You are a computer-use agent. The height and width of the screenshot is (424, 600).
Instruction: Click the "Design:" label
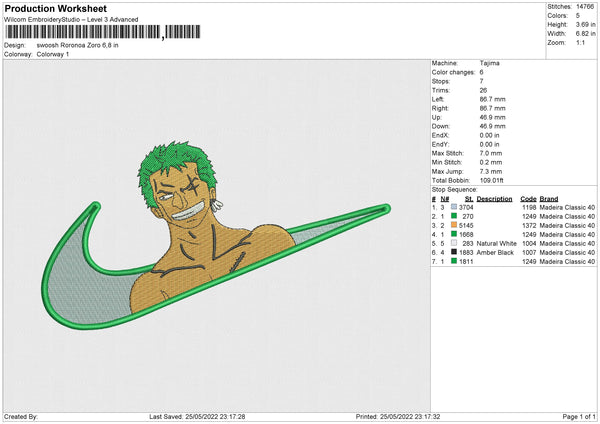tap(15, 45)
